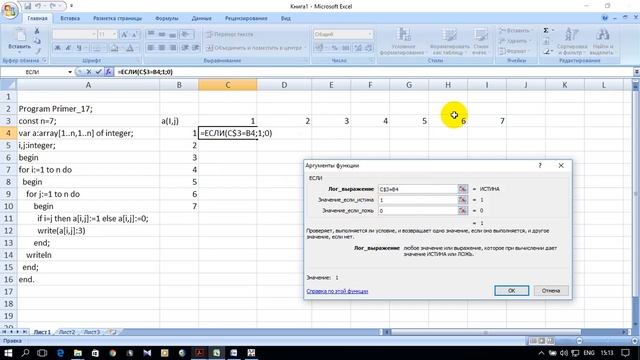The image size is (640, 360).
Task: Open the Разметка страницы tab
Action: tap(117, 18)
